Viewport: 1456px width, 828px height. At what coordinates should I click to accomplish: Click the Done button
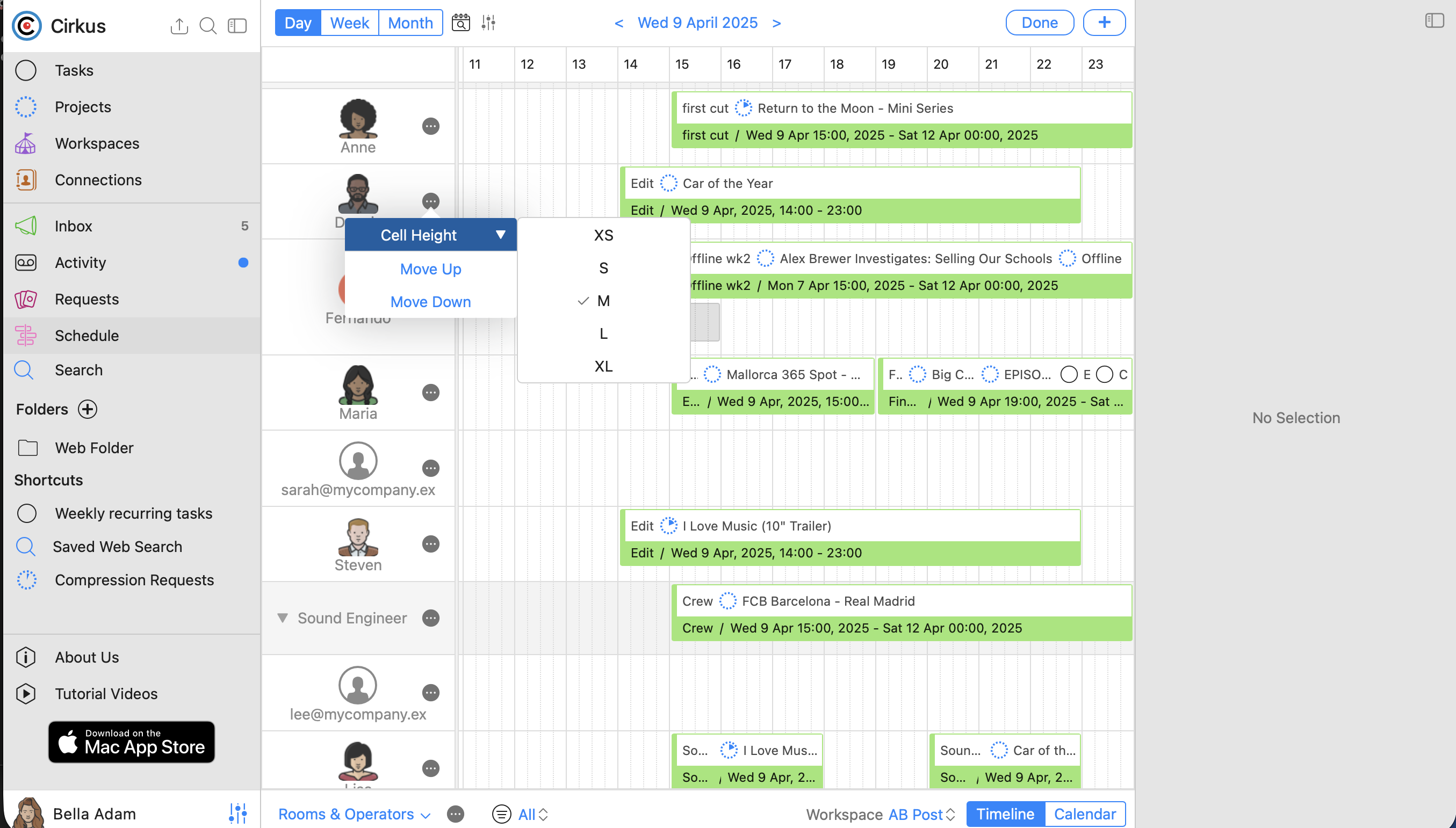[x=1039, y=23]
